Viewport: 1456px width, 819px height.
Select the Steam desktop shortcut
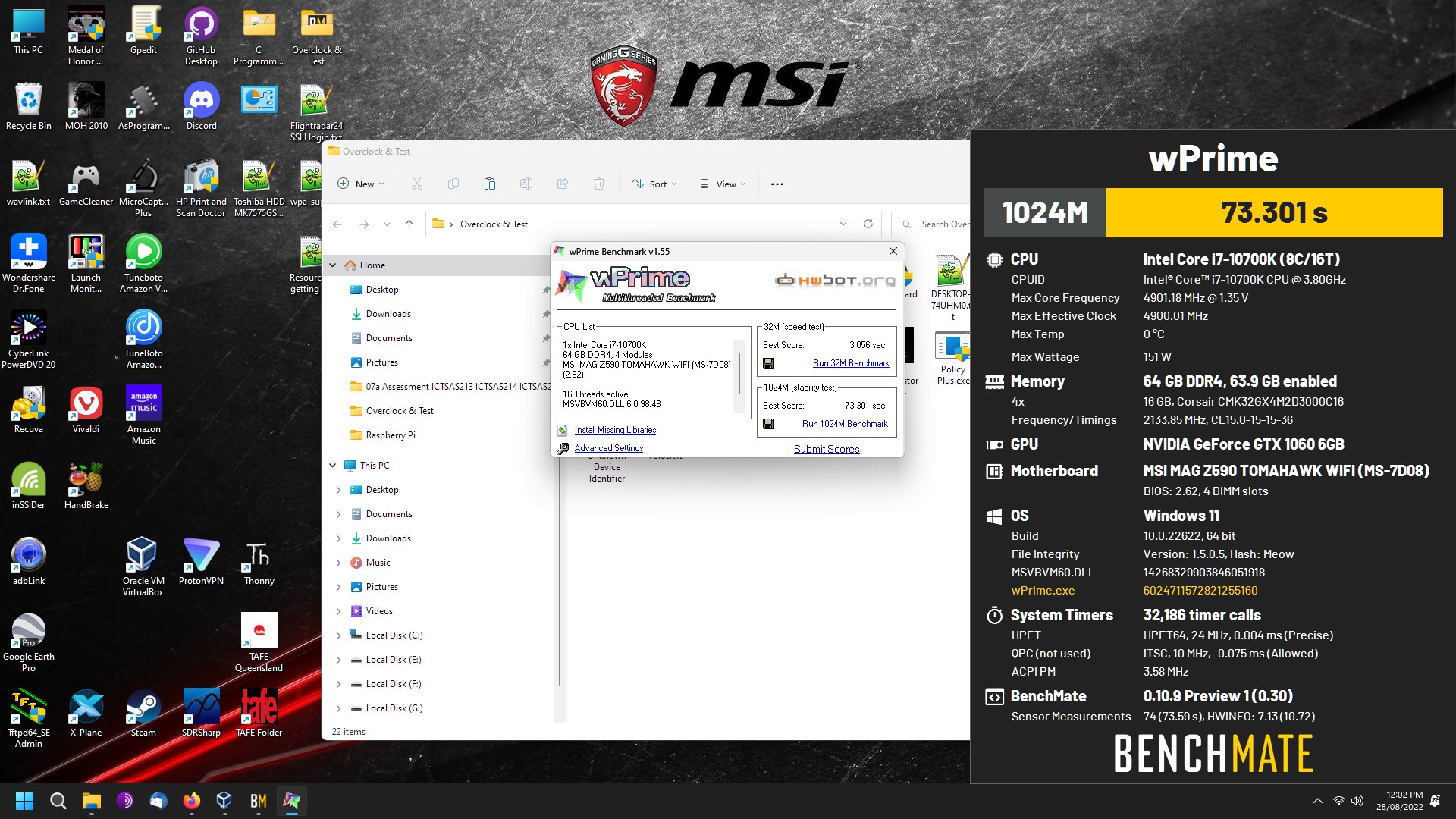coord(143,713)
